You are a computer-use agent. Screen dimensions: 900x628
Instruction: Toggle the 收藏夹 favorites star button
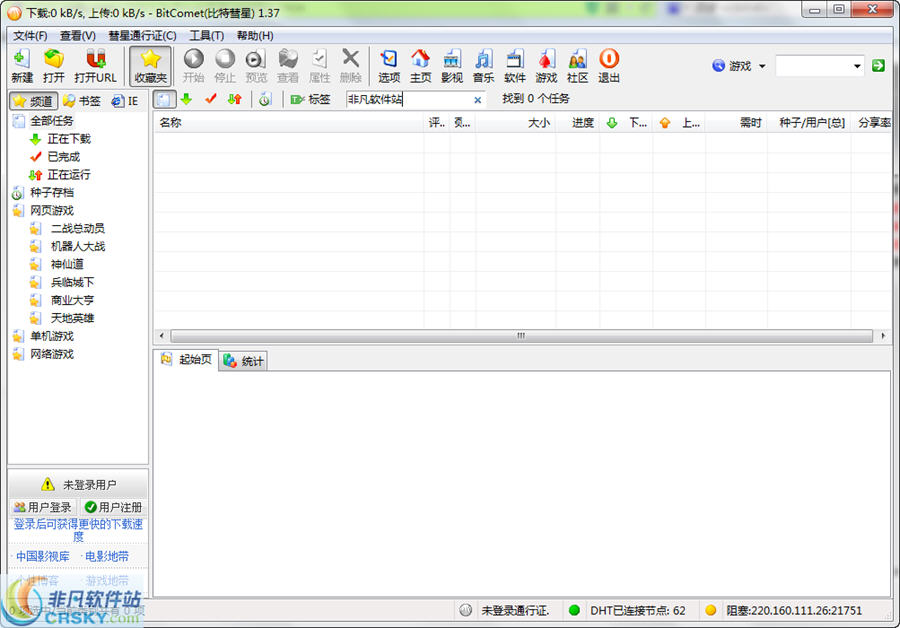click(150, 66)
